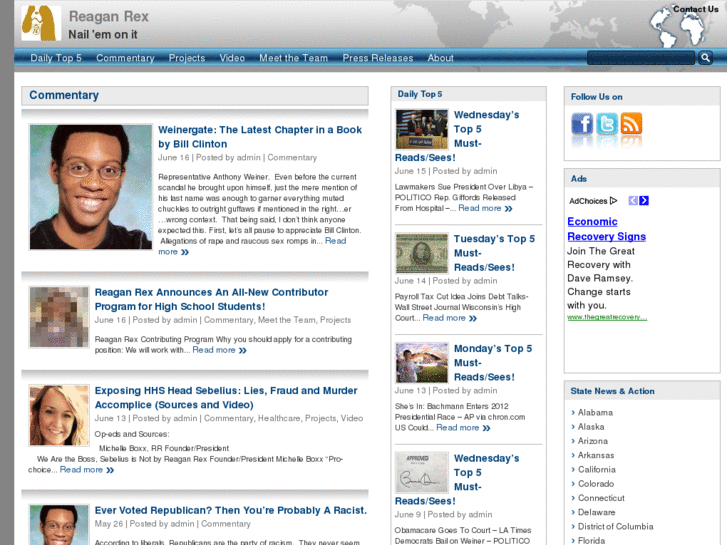Select Alabama in State News
Viewport: 727px width, 545px height.
click(595, 412)
